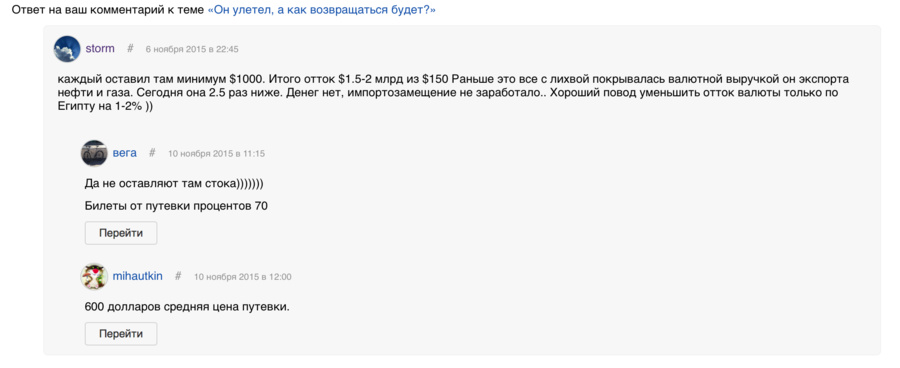Click timestamp 10 ноября 2015 в 11:15

(x=216, y=154)
